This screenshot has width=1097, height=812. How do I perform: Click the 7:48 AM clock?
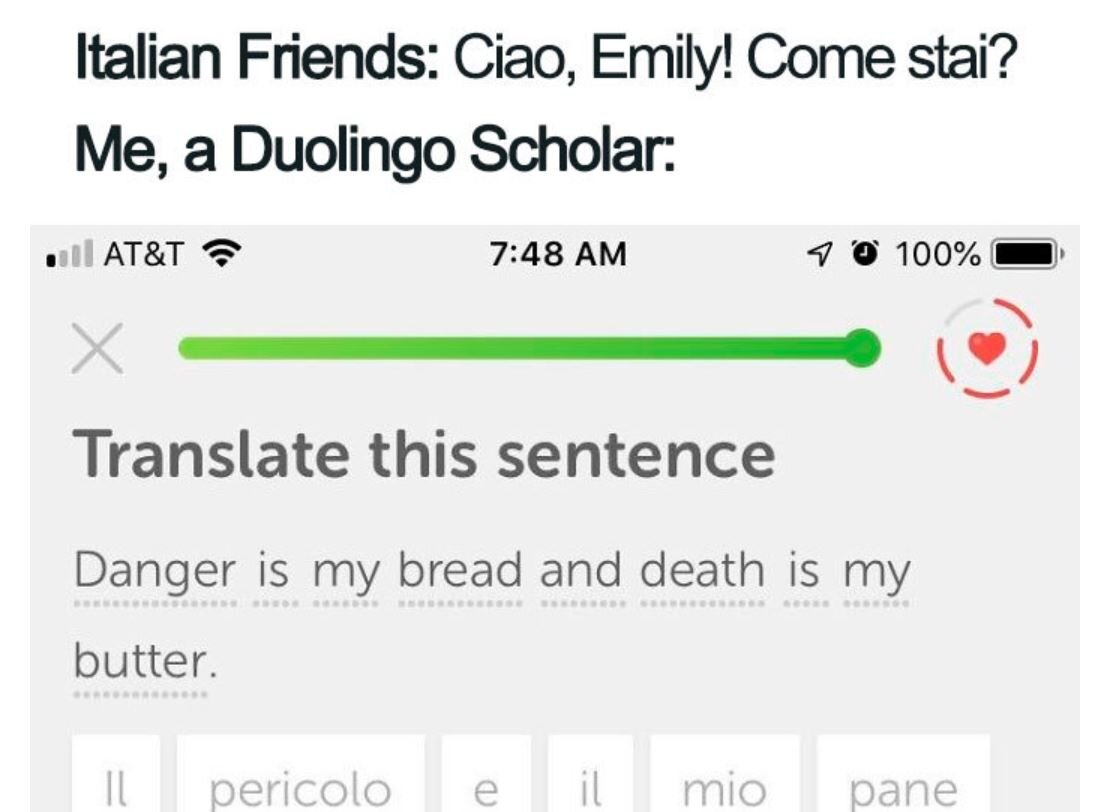[558, 254]
